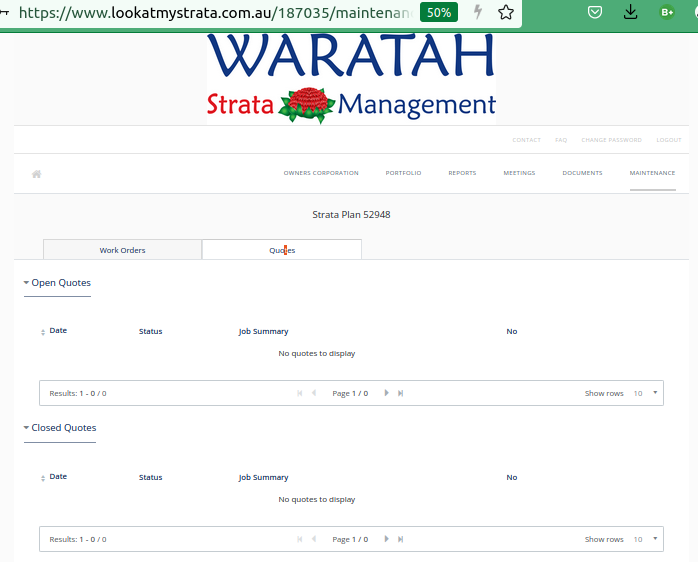Image resolution: width=698 pixels, height=562 pixels.
Task: Click the Waratah Strata Management logo
Action: [x=351, y=78]
